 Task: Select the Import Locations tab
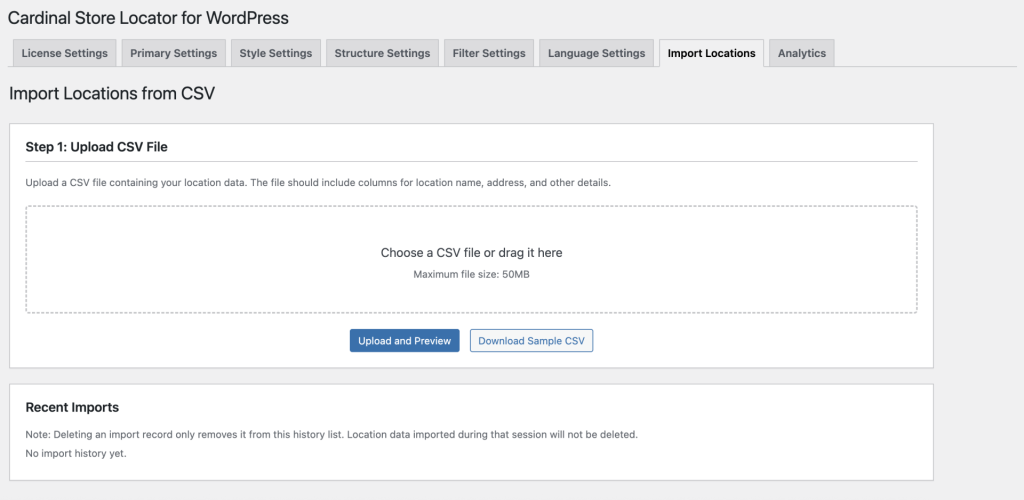click(711, 53)
